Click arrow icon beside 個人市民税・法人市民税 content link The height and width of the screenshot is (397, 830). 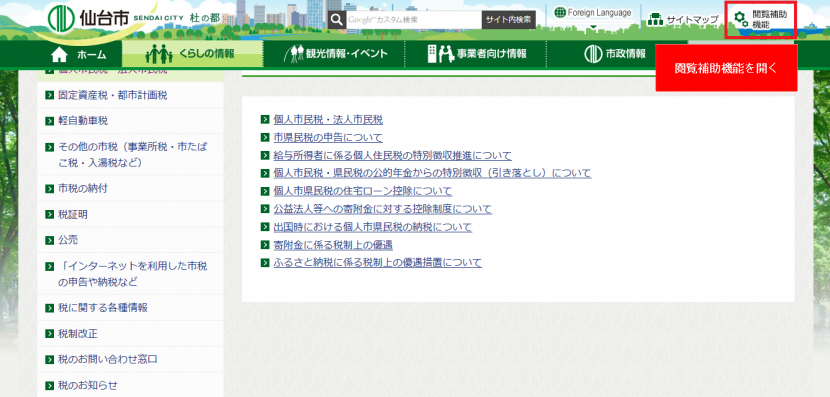coord(265,120)
